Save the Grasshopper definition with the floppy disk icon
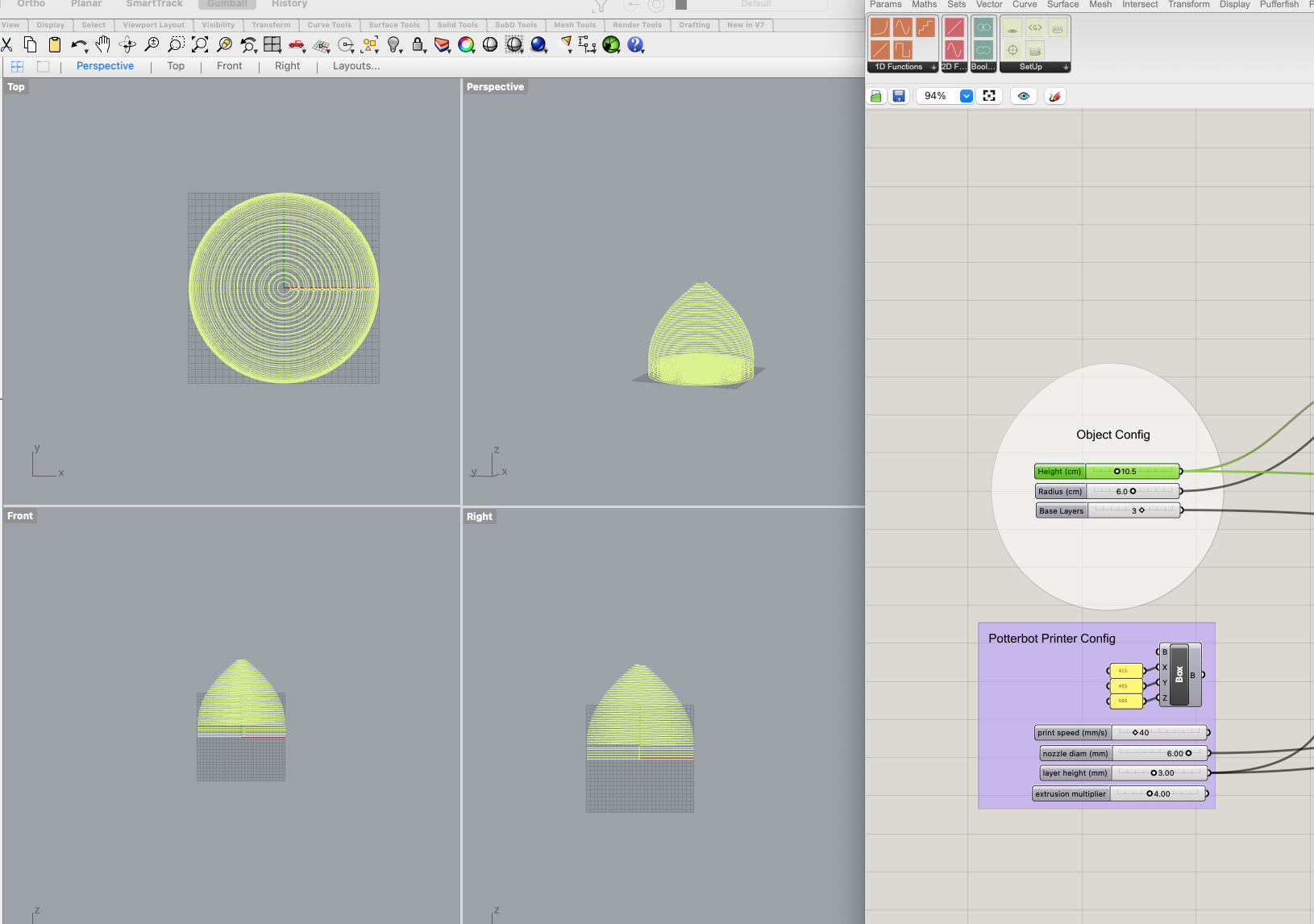The height and width of the screenshot is (924, 1314). (x=899, y=95)
